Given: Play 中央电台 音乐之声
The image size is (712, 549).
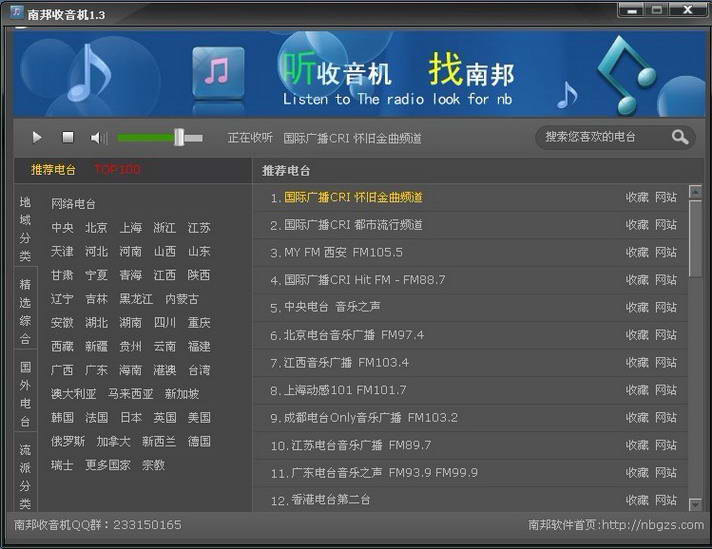Looking at the screenshot, I should click(332, 307).
